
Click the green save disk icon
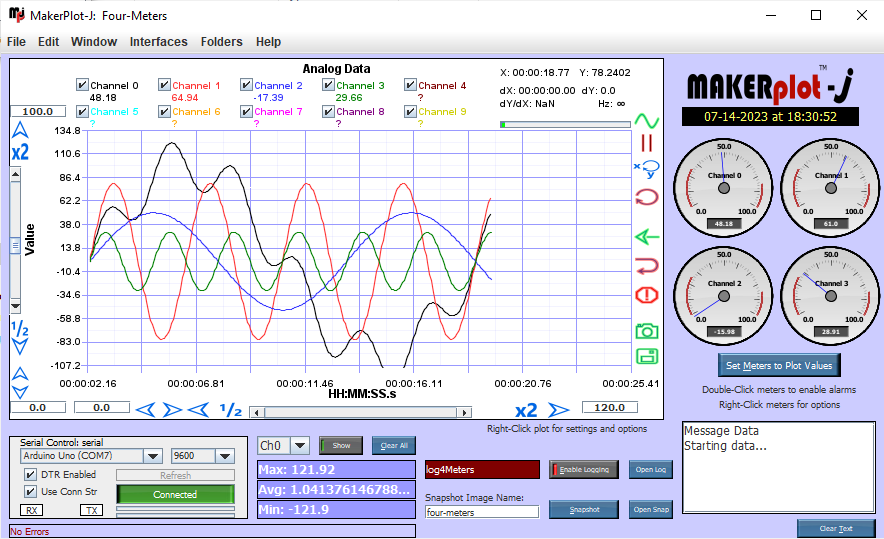point(647,356)
